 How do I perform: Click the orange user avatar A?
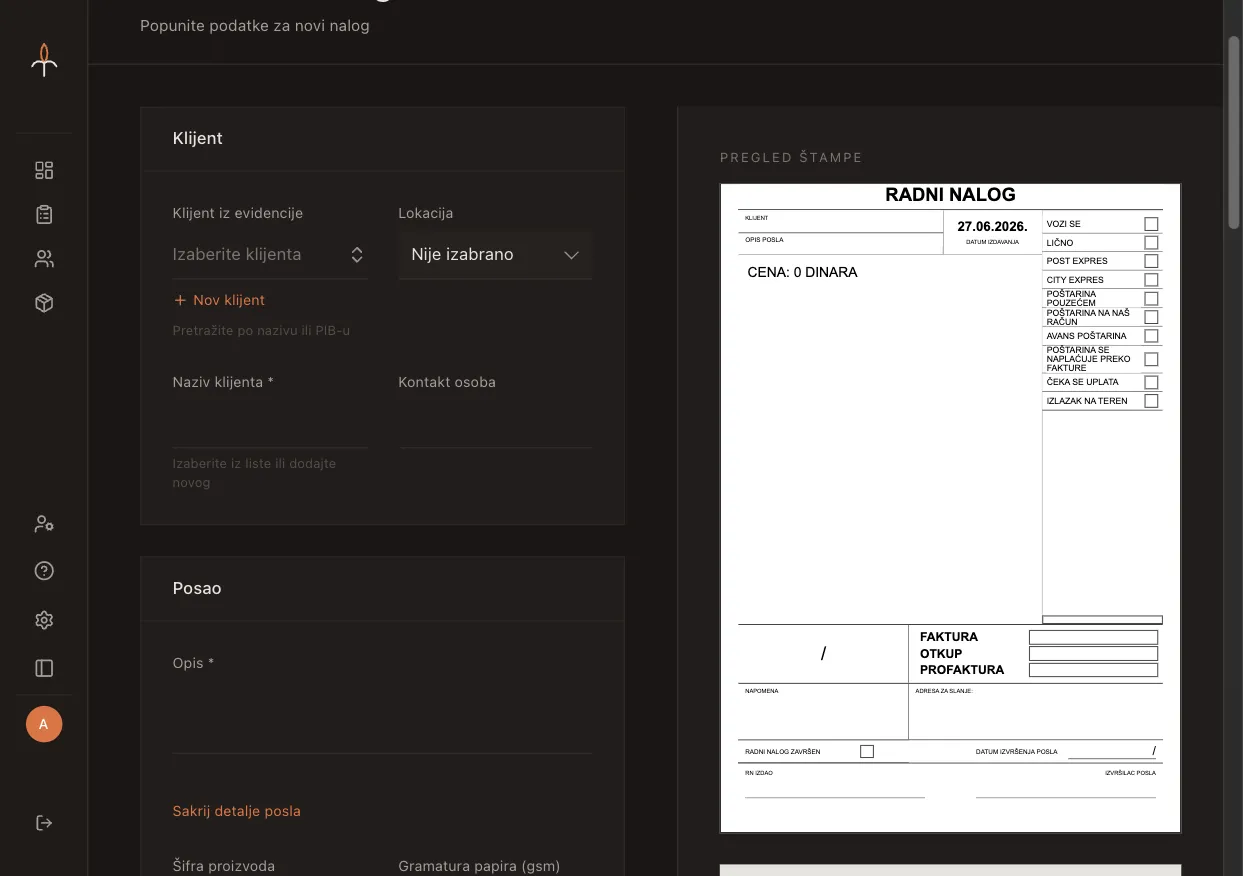[44, 724]
